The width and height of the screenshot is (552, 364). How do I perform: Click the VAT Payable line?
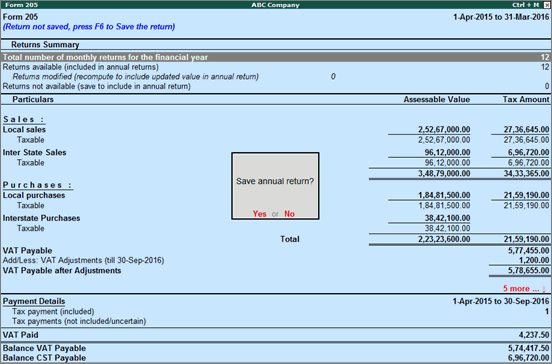point(276,251)
